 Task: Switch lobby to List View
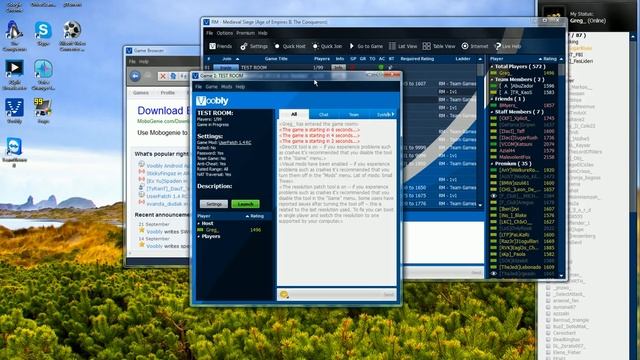[403, 46]
